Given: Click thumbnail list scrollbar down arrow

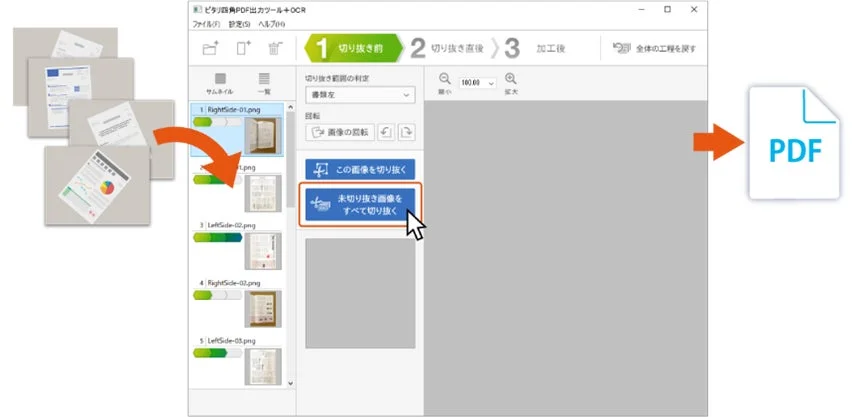Looking at the screenshot, I should (x=290, y=384).
